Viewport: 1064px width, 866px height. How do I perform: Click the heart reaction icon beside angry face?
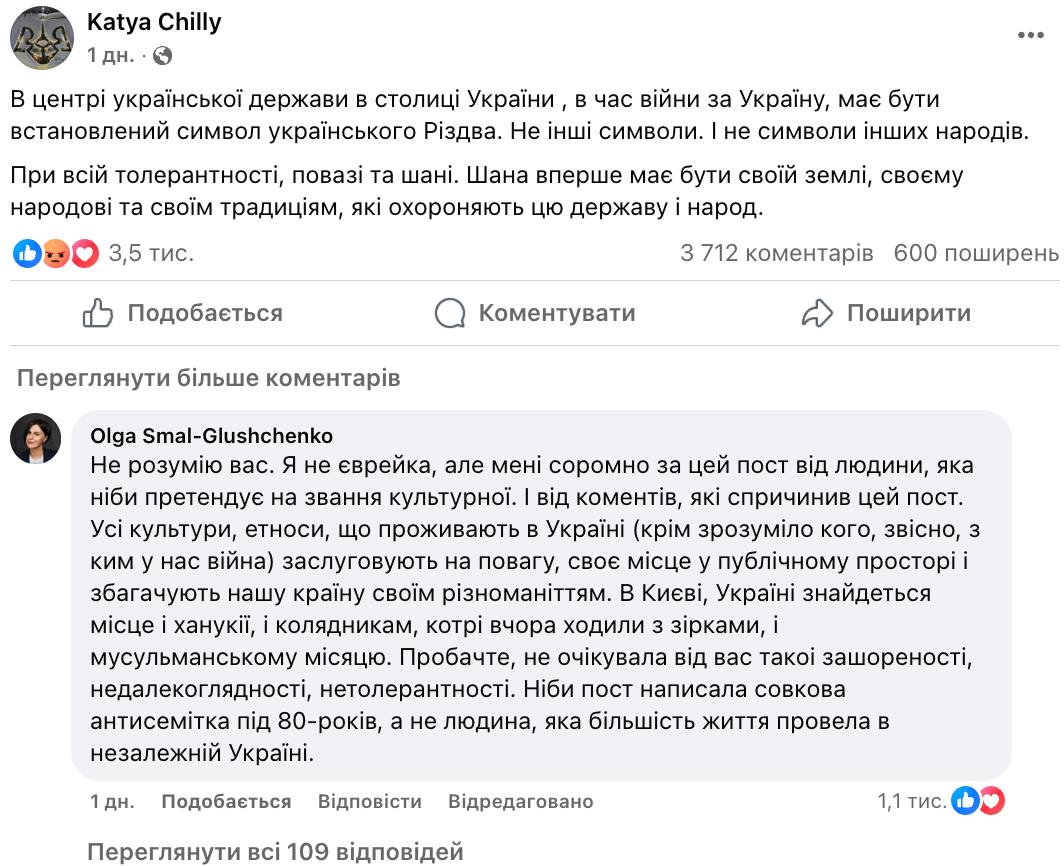coord(84,255)
